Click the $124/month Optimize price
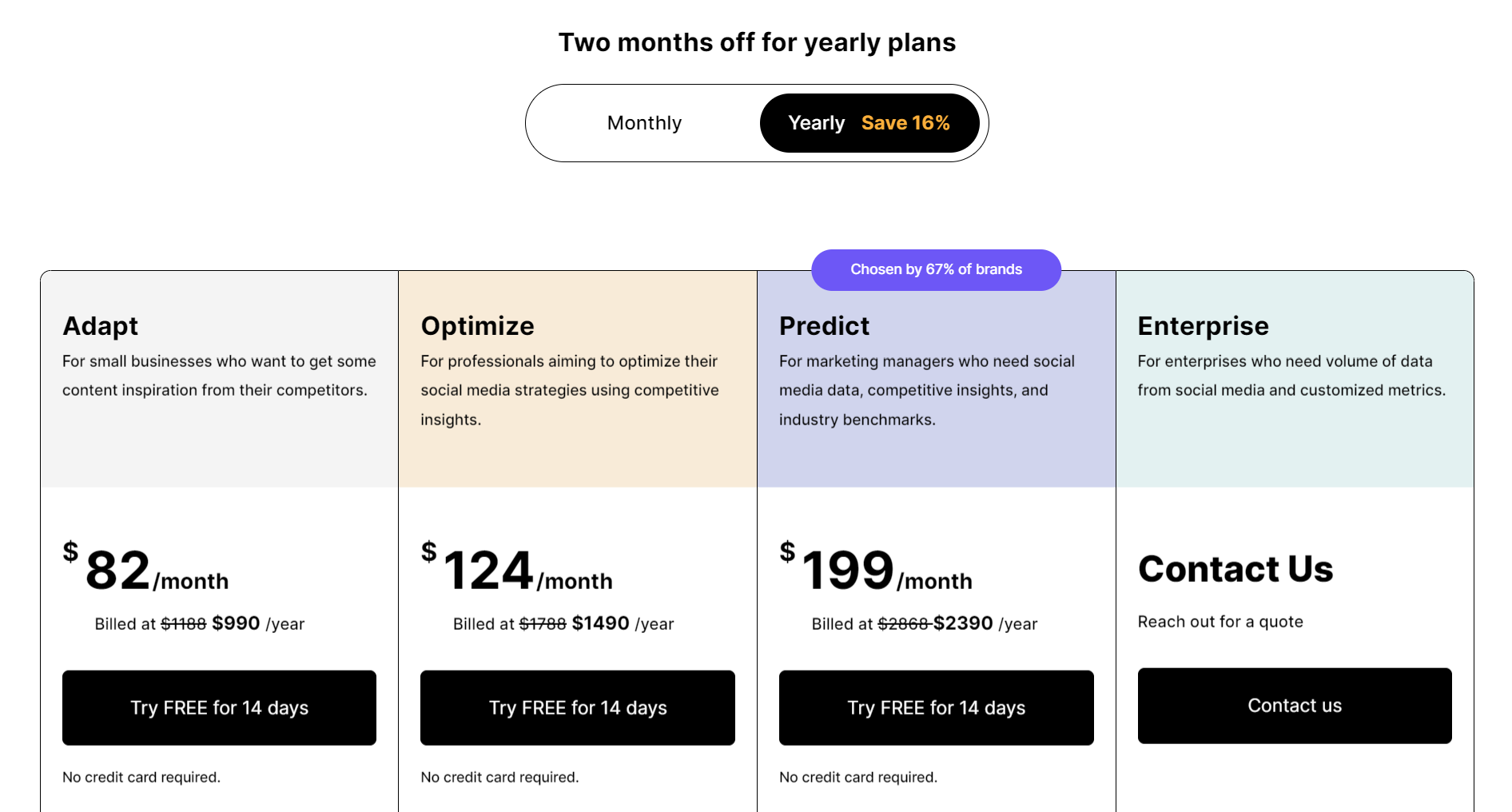The image size is (1512, 812). click(517, 571)
